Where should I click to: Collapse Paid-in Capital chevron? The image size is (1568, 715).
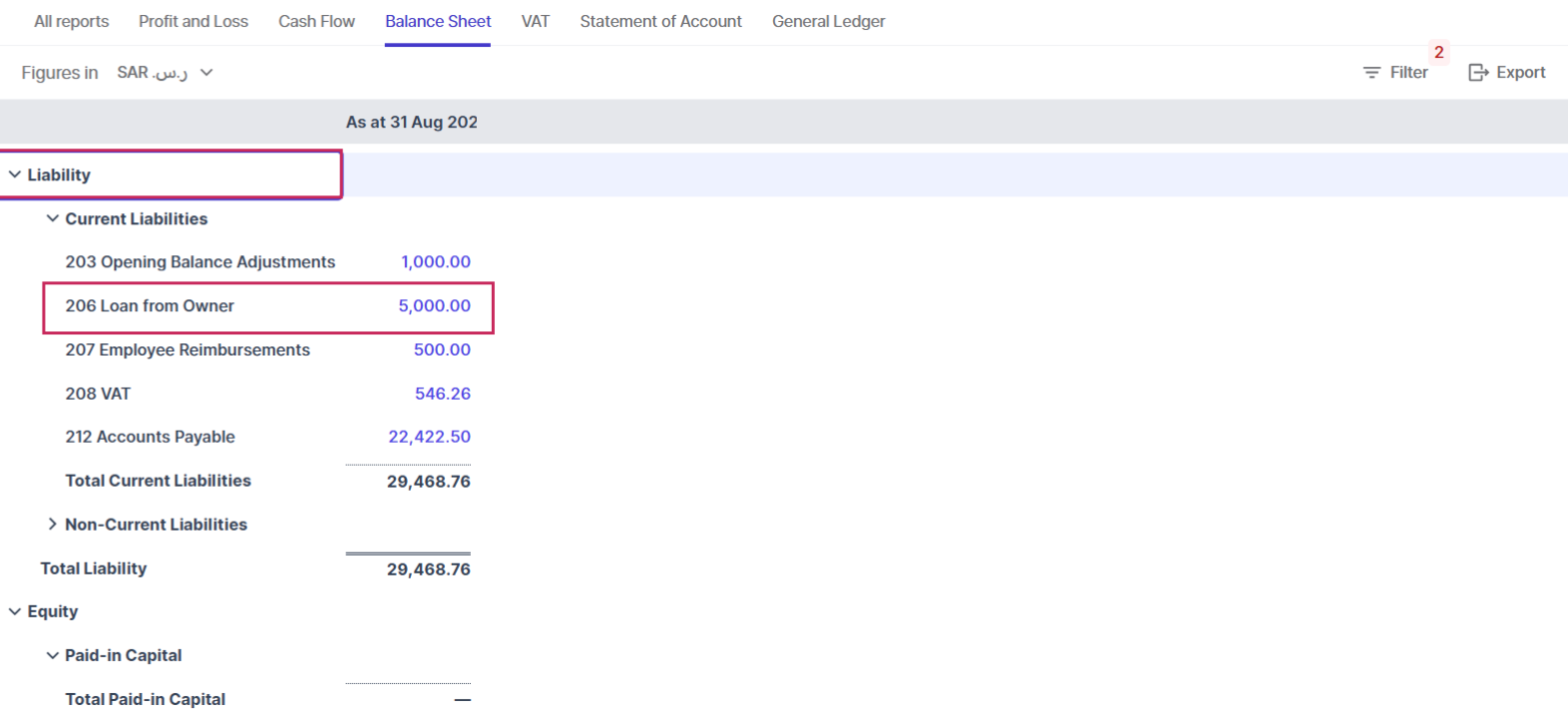tap(53, 655)
